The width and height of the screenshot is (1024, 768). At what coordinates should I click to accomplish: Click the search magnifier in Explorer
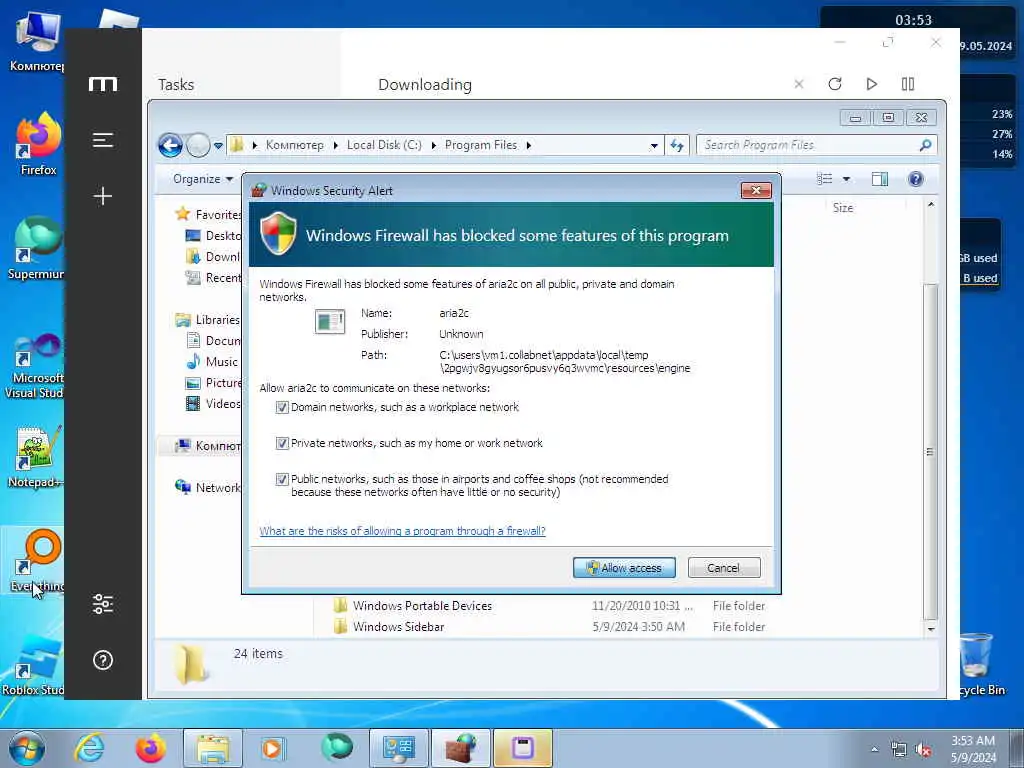(x=925, y=145)
